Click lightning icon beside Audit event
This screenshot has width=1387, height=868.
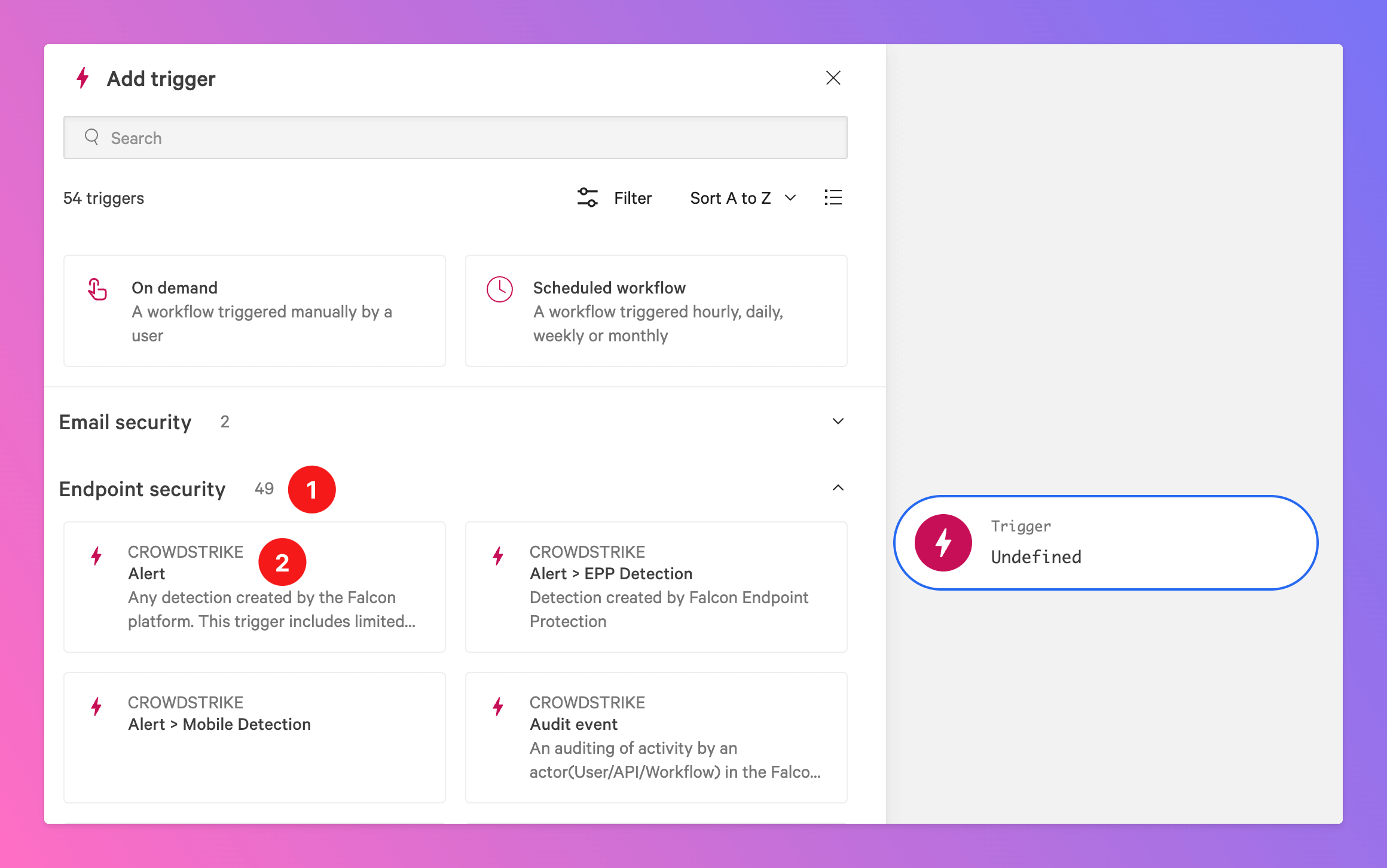[498, 707]
